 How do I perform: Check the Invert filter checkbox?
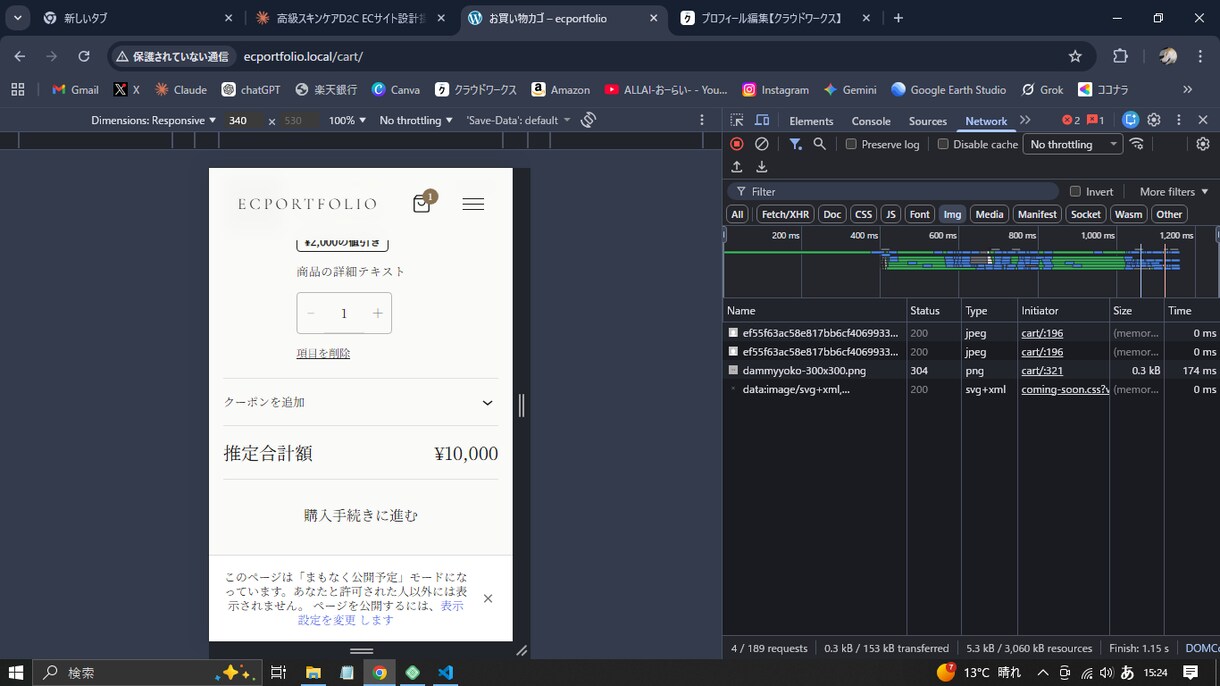click(1075, 191)
